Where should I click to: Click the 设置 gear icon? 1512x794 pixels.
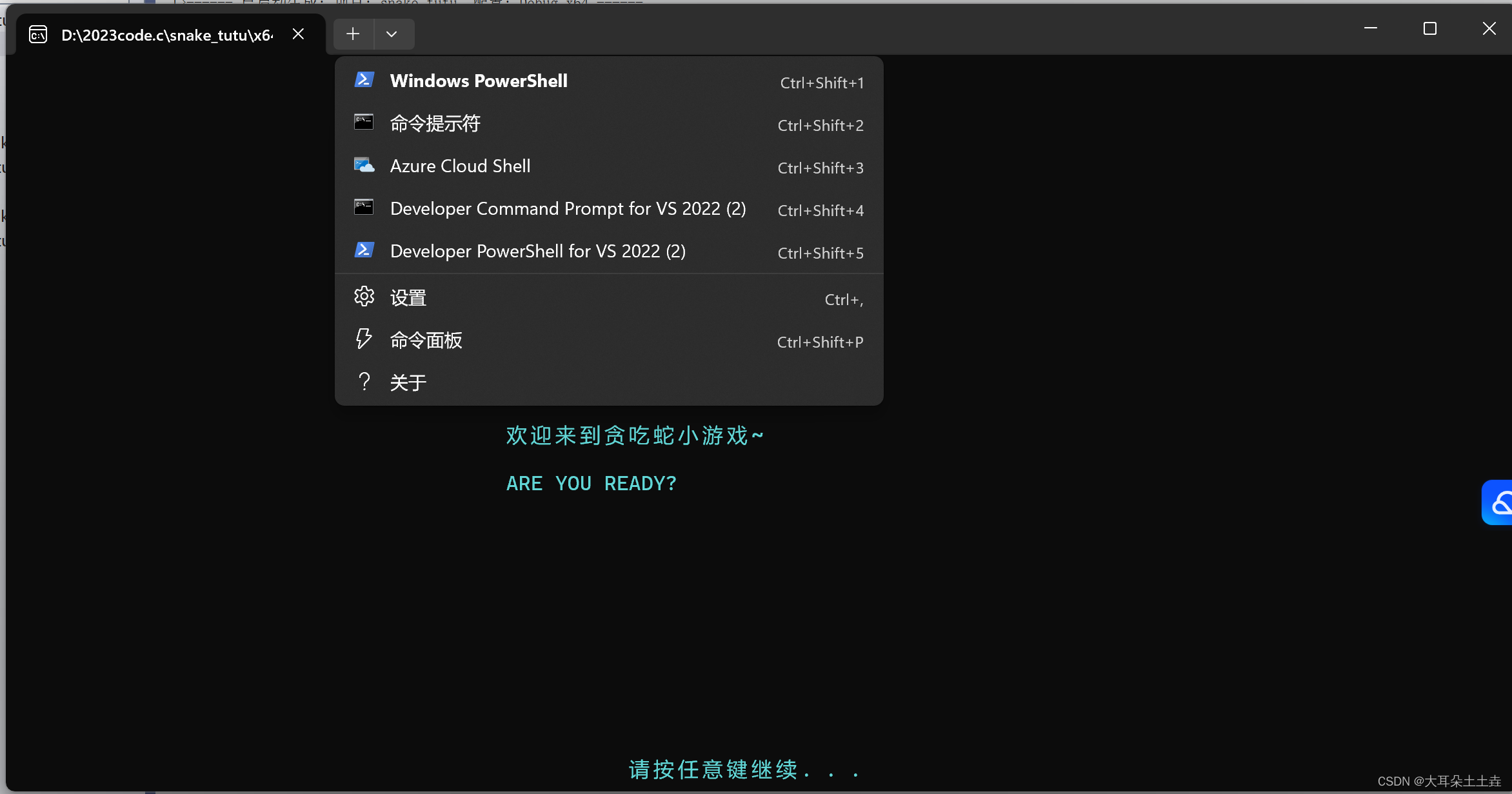click(364, 297)
